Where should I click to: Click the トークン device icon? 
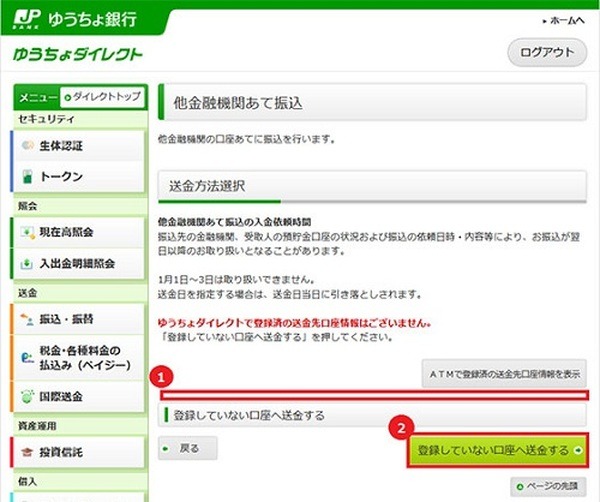pos(27,176)
